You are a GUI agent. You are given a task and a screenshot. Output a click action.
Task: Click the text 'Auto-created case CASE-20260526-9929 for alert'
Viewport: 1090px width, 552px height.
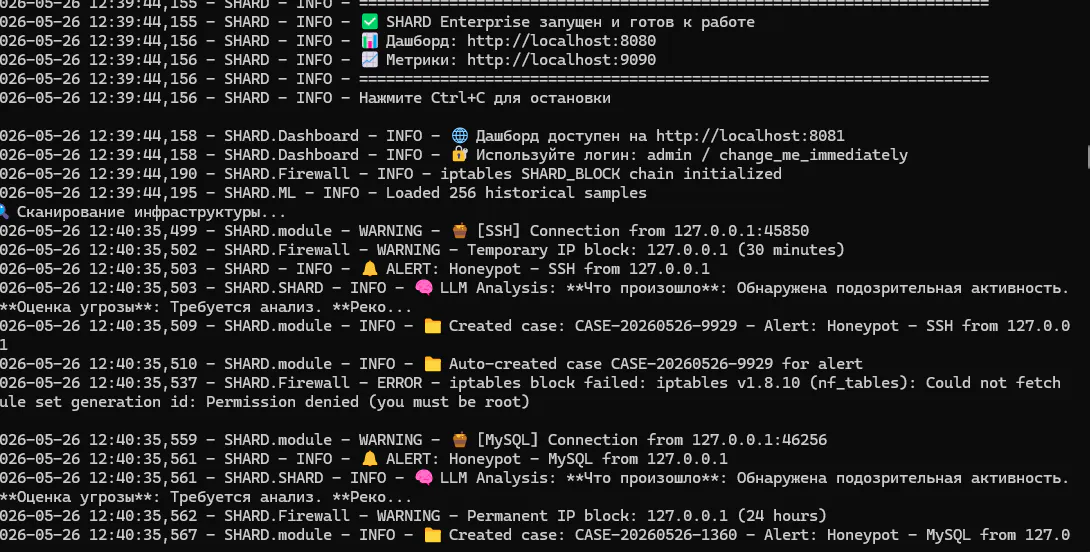[x=656, y=364]
